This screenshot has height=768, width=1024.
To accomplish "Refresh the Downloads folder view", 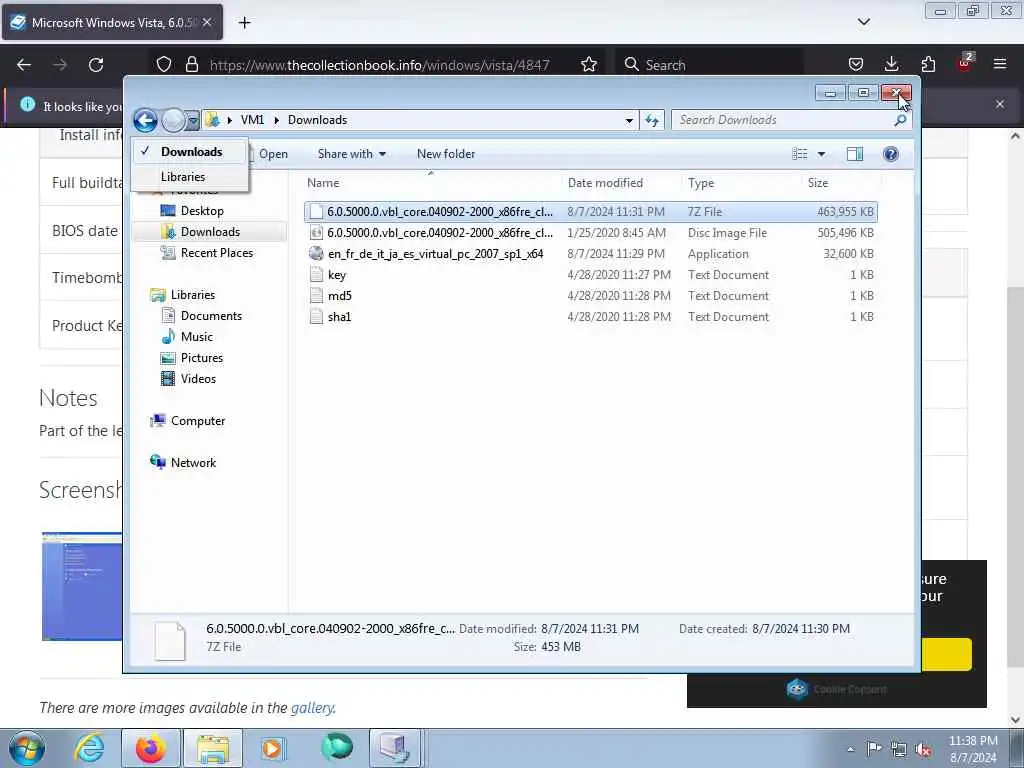I will tap(652, 120).
